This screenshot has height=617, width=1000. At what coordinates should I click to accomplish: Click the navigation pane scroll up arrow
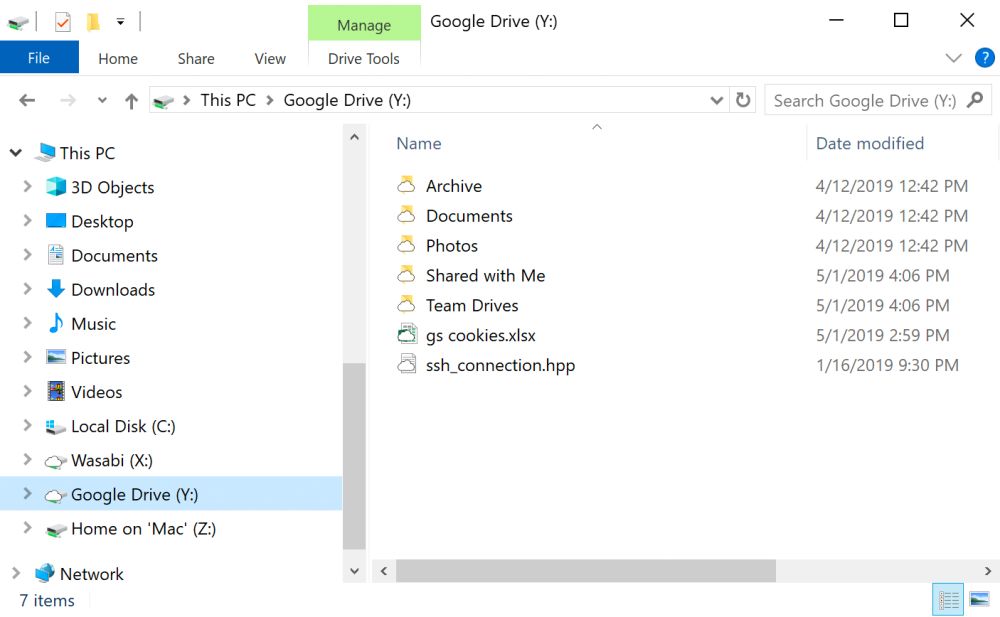355,137
